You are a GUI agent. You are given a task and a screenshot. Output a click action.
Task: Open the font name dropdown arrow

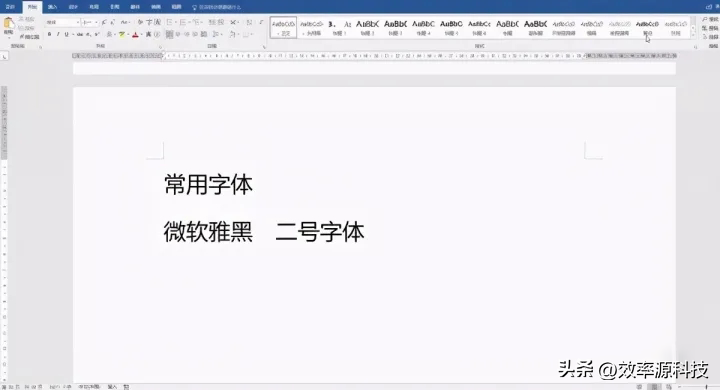coord(78,22)
